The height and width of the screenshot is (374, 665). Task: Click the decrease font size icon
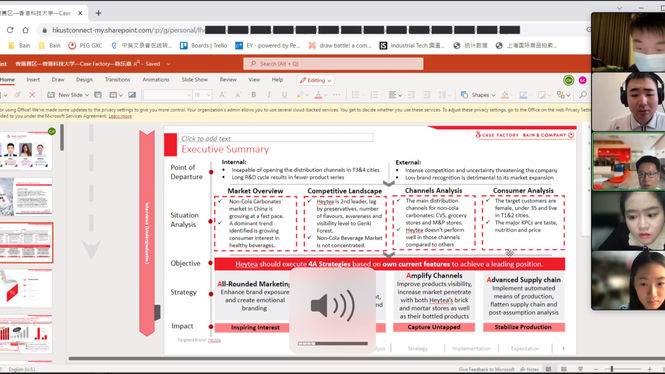238,95
